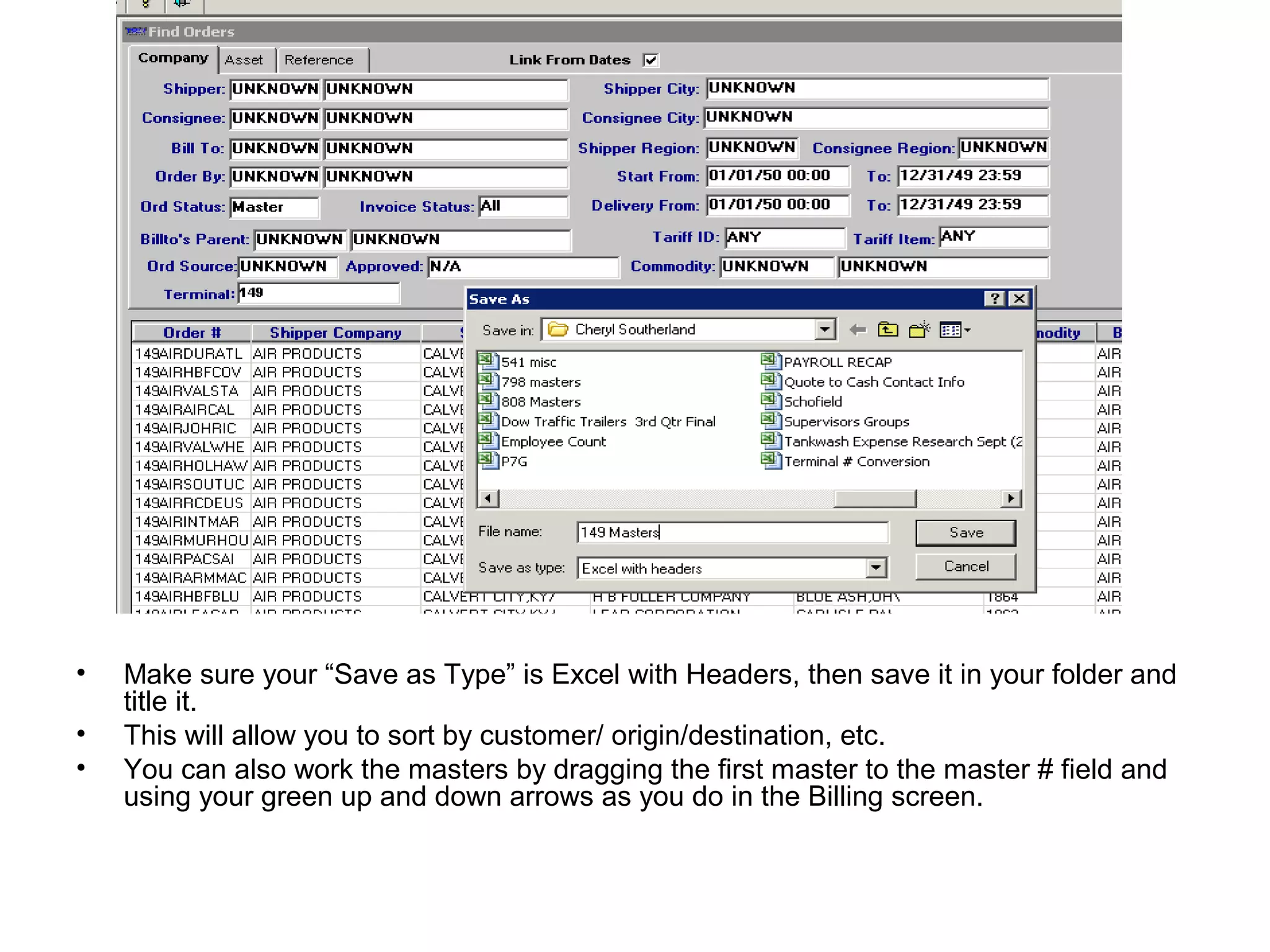Switch to the Asset tab

(x=244, y=60)
